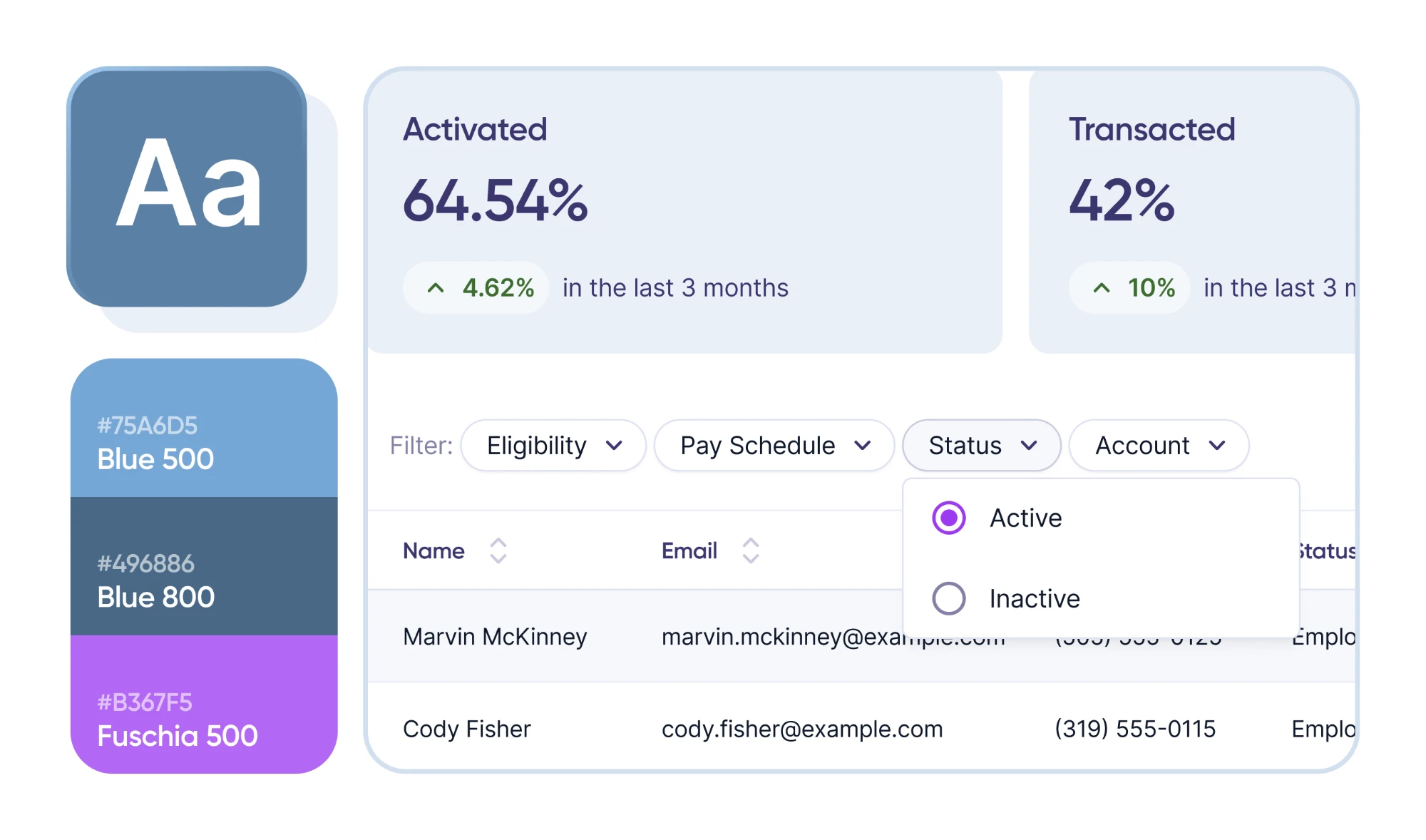Viewport: 1426px width, 840px height.
Task: Pick the Blue 500 color swatch
Action: click(x=204, y=428)
